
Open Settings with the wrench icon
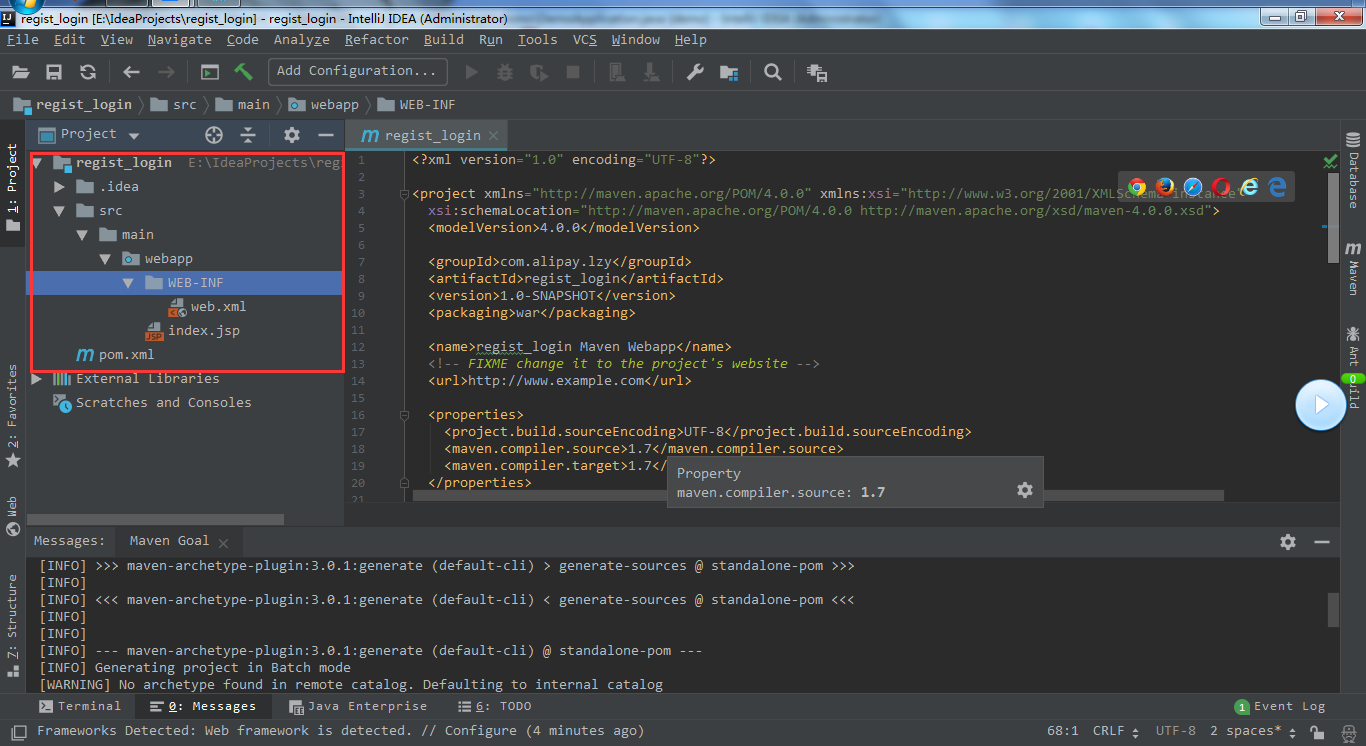[695, 72]
